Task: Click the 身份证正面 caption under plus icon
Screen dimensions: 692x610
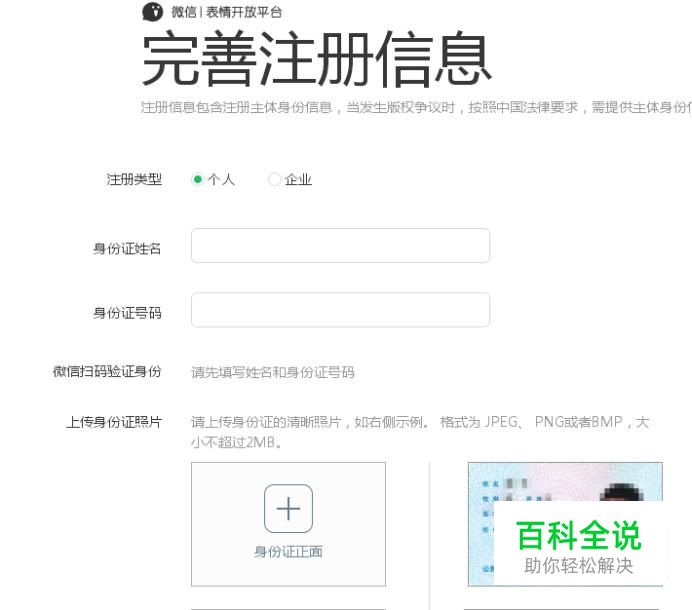Action: [x=288, y=552]
